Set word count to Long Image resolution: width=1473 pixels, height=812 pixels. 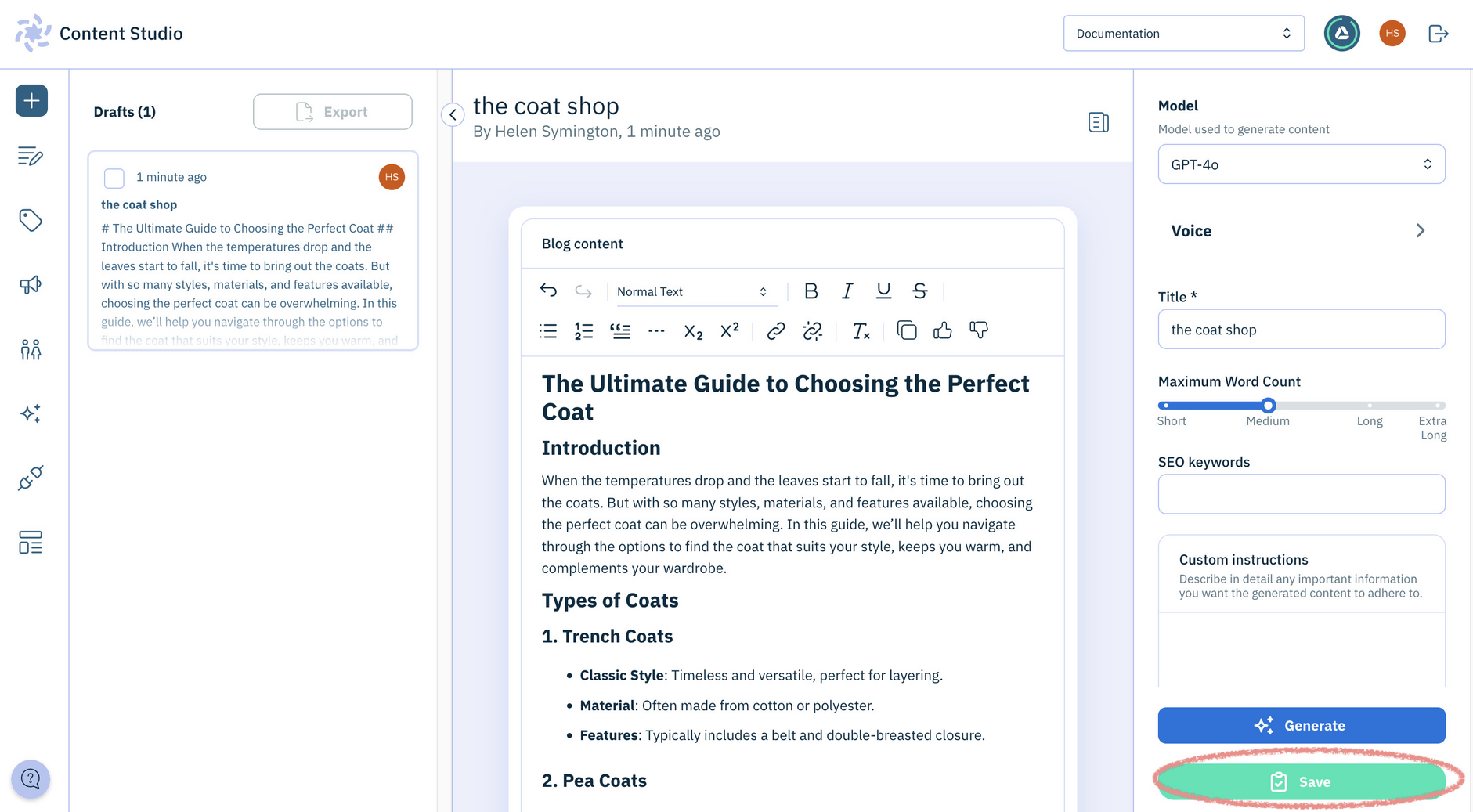pyautogui.click(x=1370, y=405)
